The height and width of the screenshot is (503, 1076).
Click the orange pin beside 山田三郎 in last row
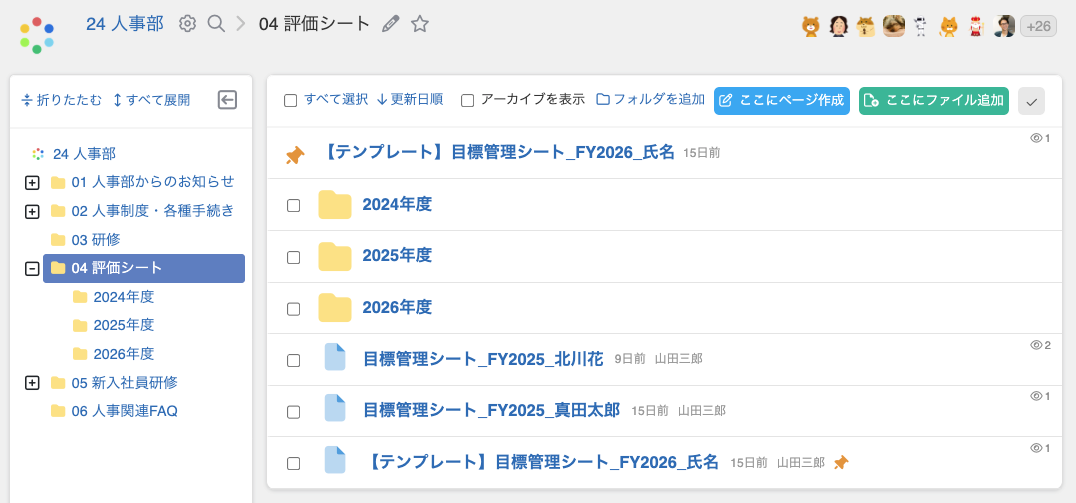point(841,463)
